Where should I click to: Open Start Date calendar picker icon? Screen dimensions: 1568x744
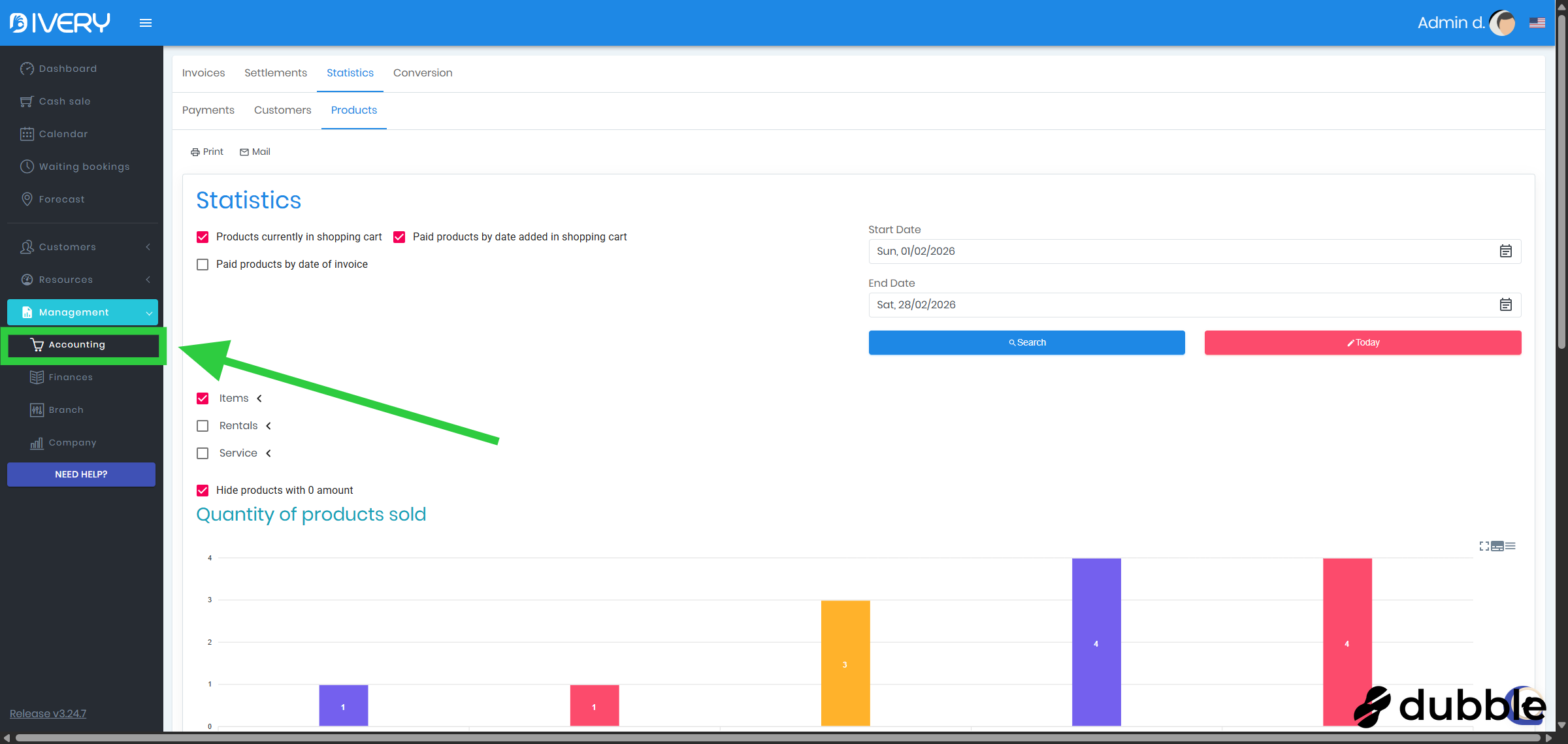[x=1505, y=251]
